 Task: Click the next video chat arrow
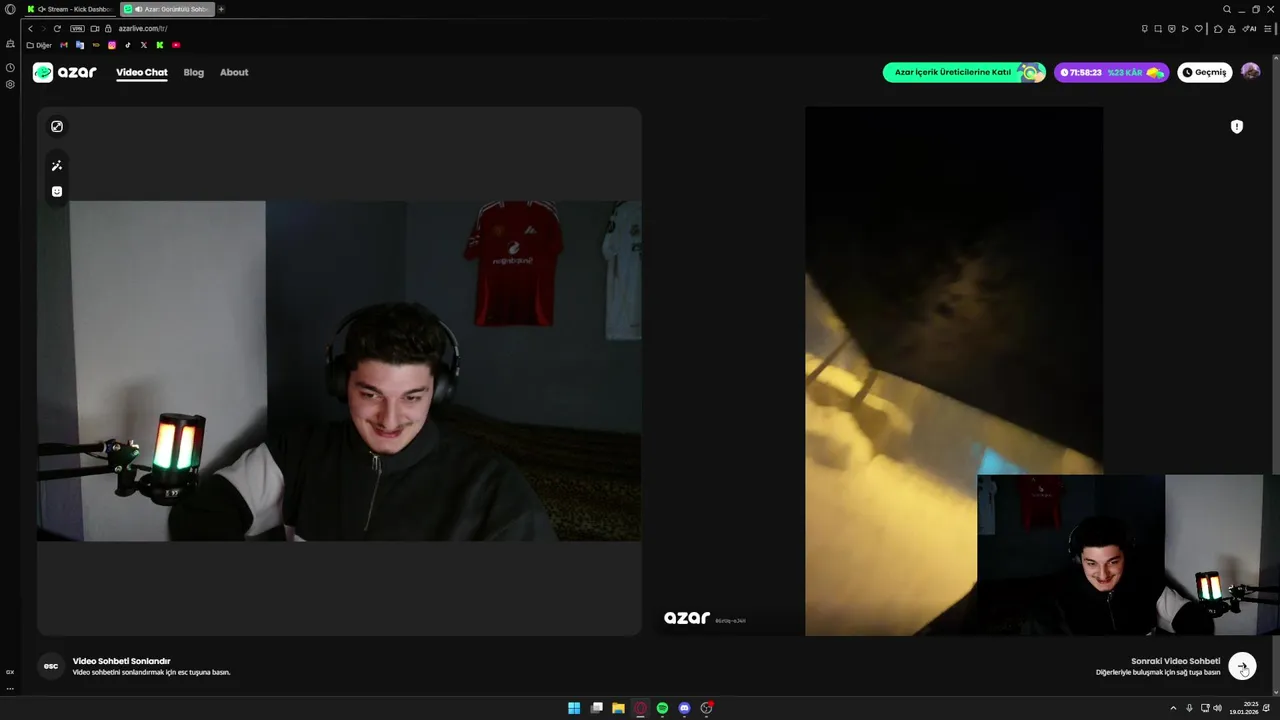(1242, 666)
